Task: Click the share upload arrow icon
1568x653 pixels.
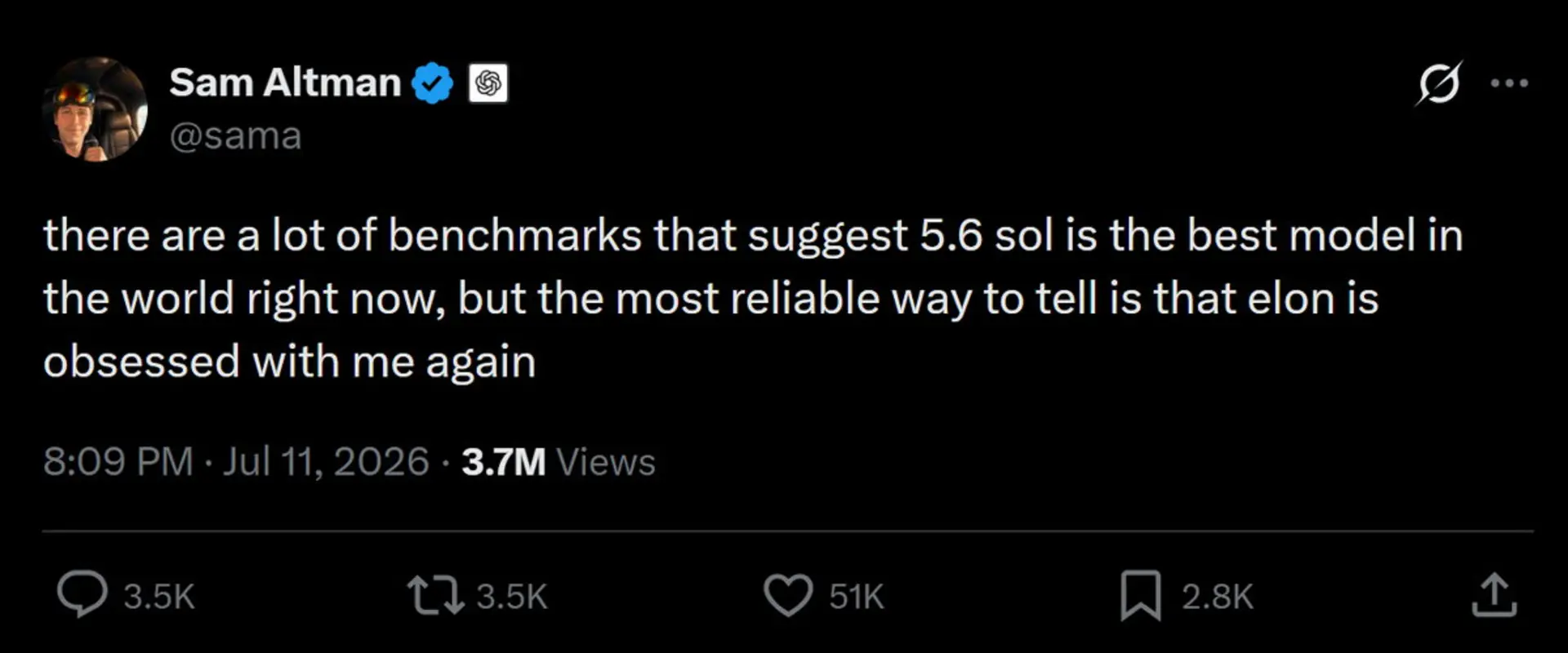Action: point(1494,594)
